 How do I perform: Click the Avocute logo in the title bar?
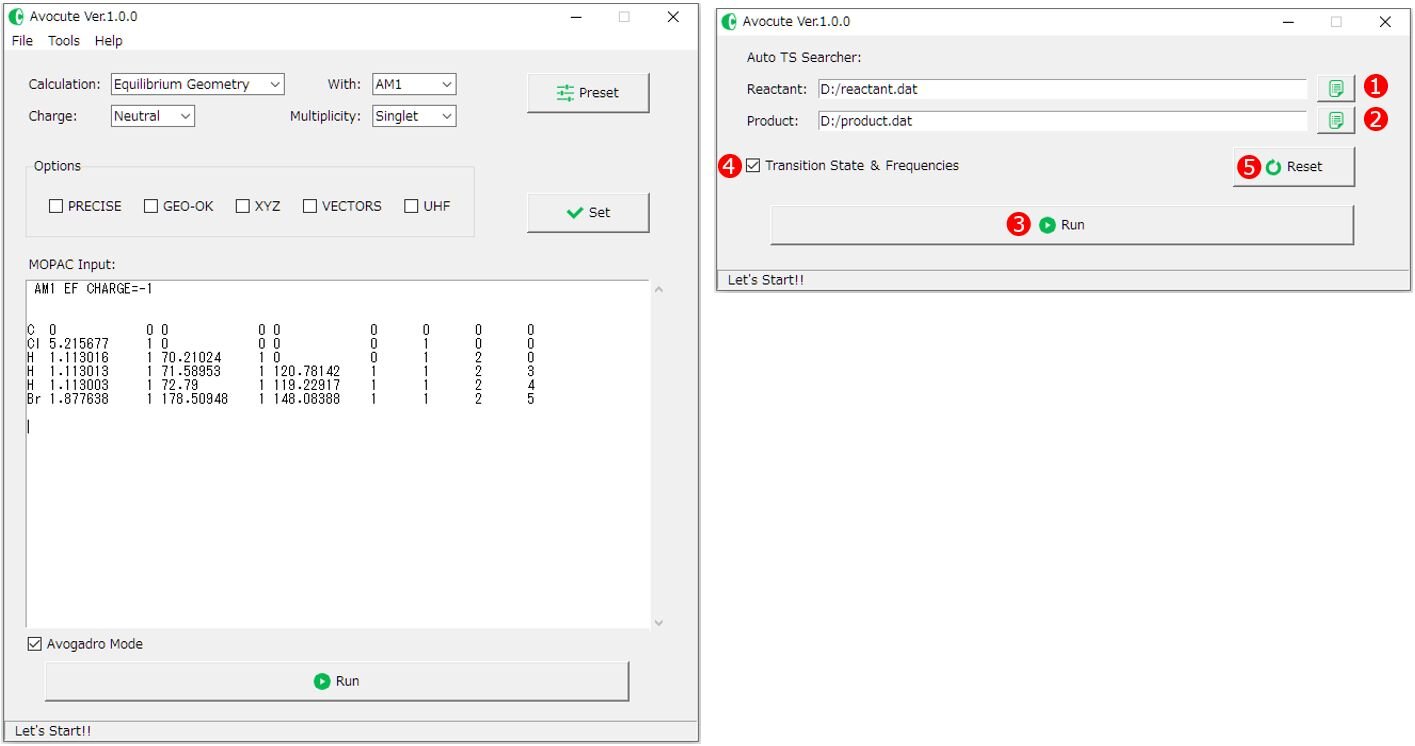(x=14, y=16)
